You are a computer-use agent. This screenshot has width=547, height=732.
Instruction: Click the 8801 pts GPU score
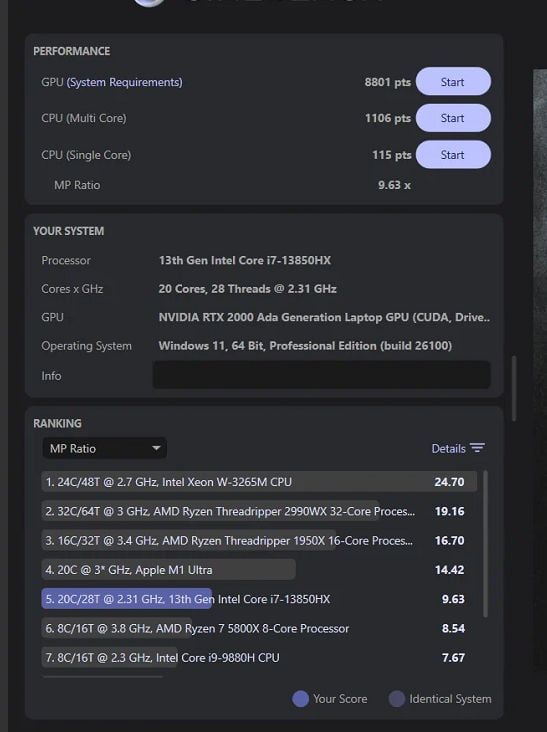[x=387, y=82]
